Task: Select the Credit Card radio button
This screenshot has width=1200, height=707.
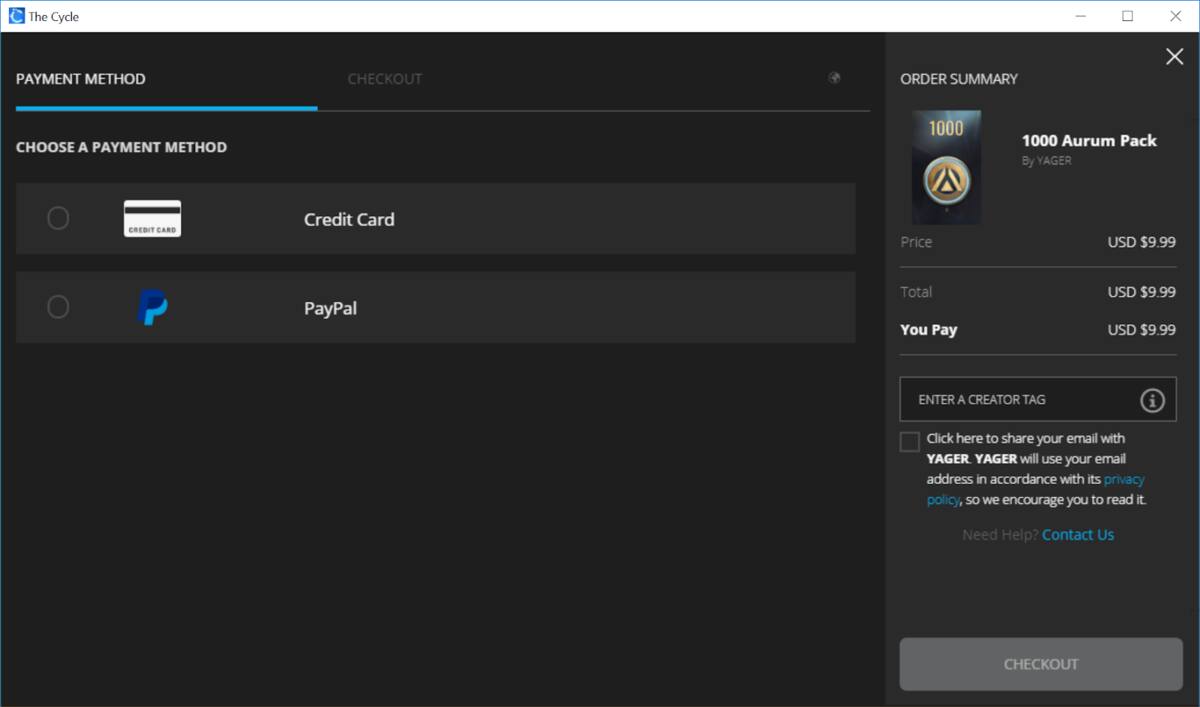Action: click(58, 218)
